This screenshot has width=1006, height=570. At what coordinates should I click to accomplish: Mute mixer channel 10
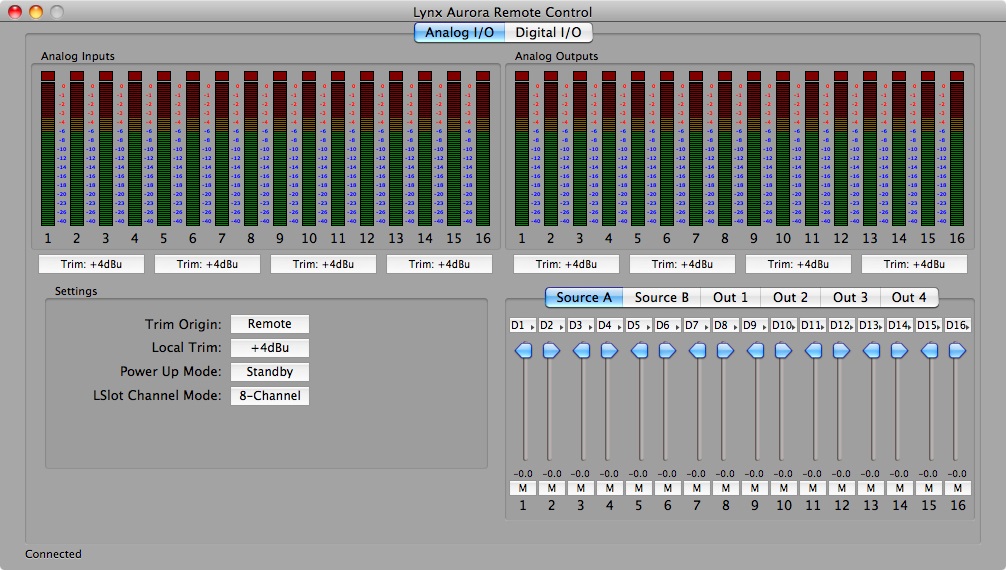783,488
